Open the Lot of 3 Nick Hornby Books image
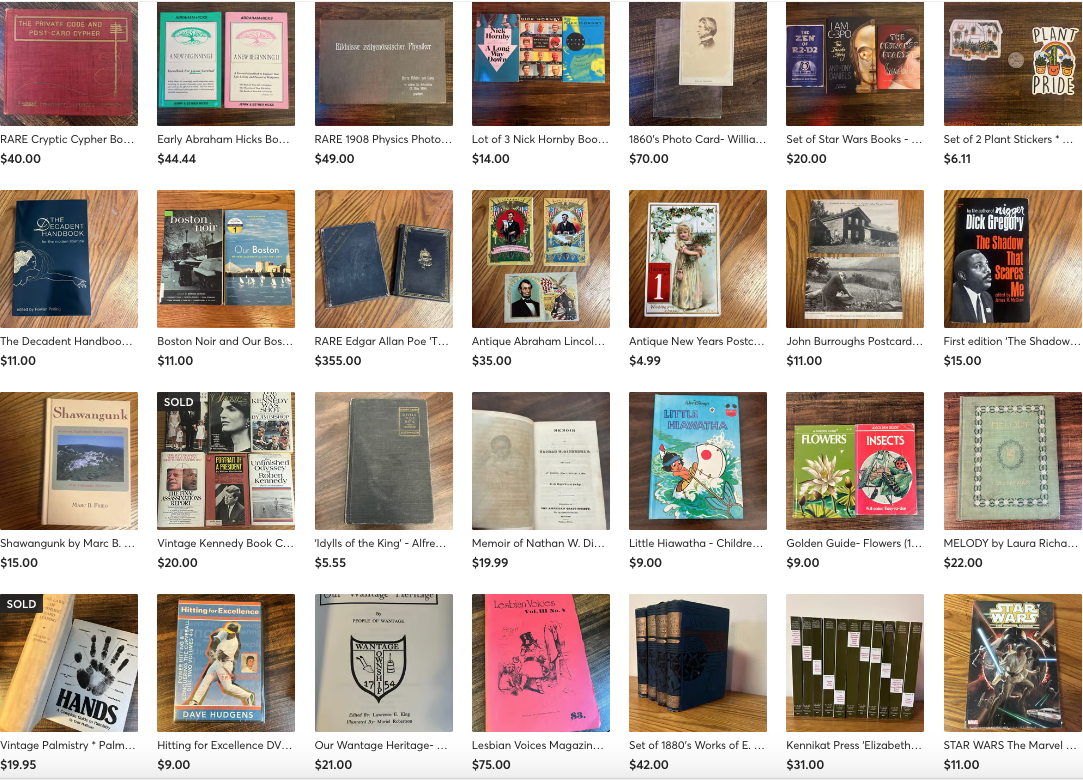Screen dimensions: 1083x780 (541, 64)
